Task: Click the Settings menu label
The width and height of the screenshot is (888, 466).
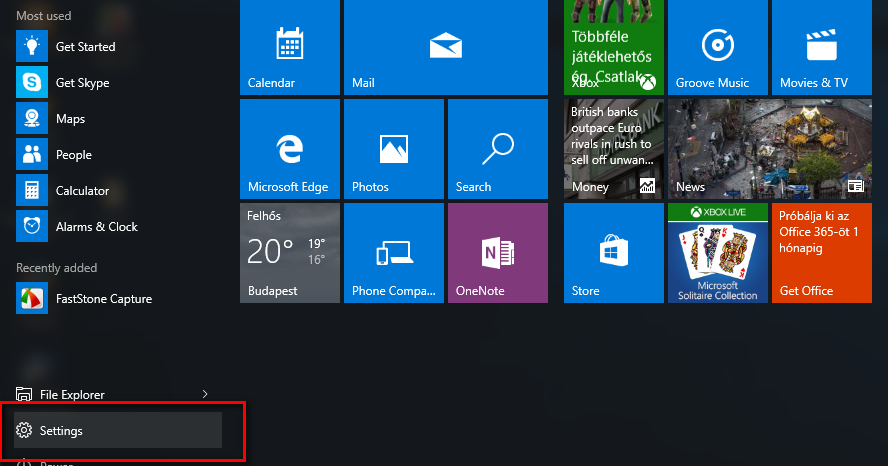Action: coord(61,431)
